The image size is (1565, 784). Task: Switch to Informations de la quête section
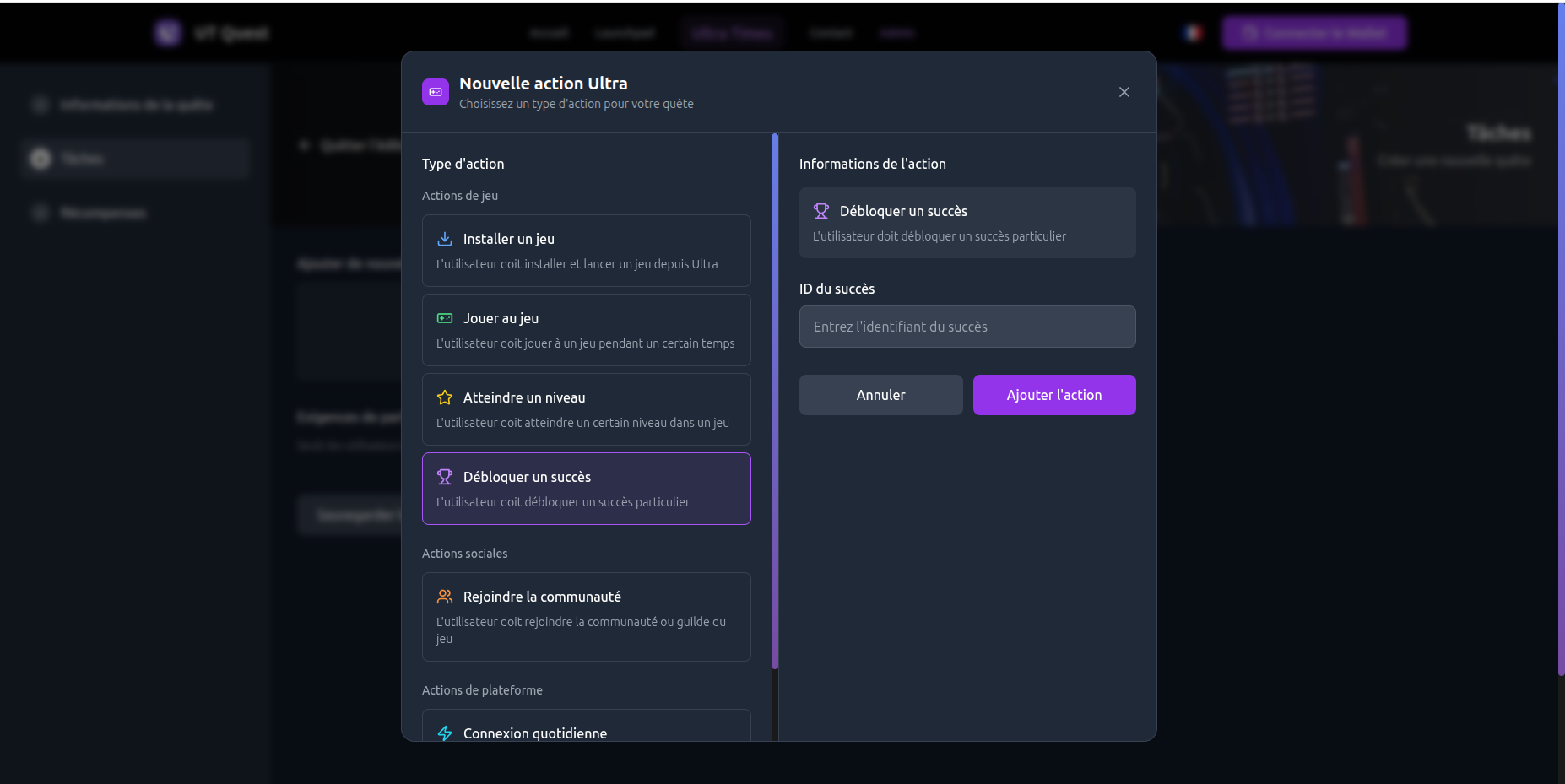(x=136, y=104)
